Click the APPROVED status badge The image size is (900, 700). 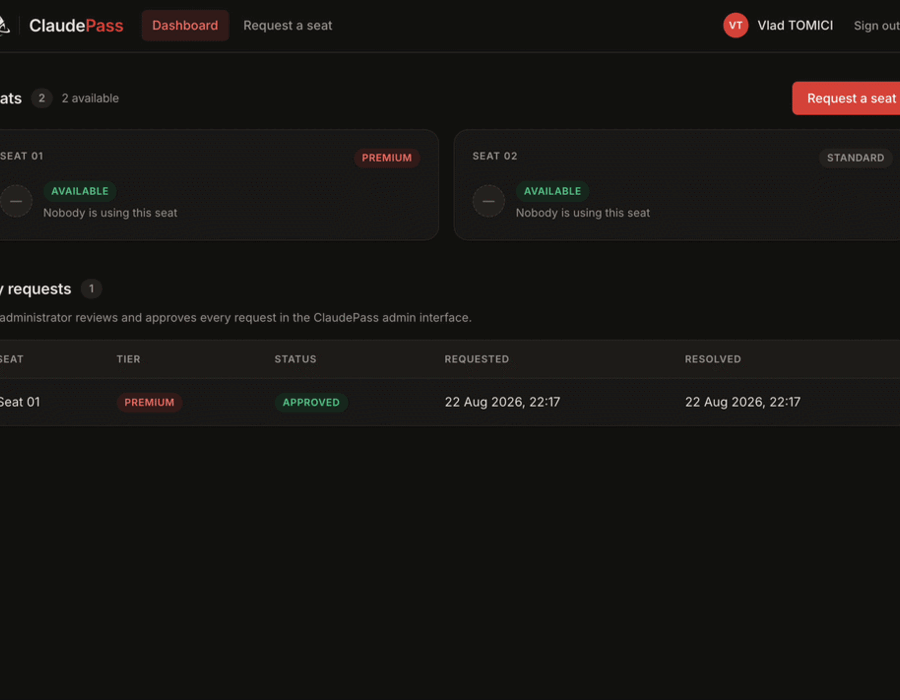pyautogui.click(x=311, y=402)
